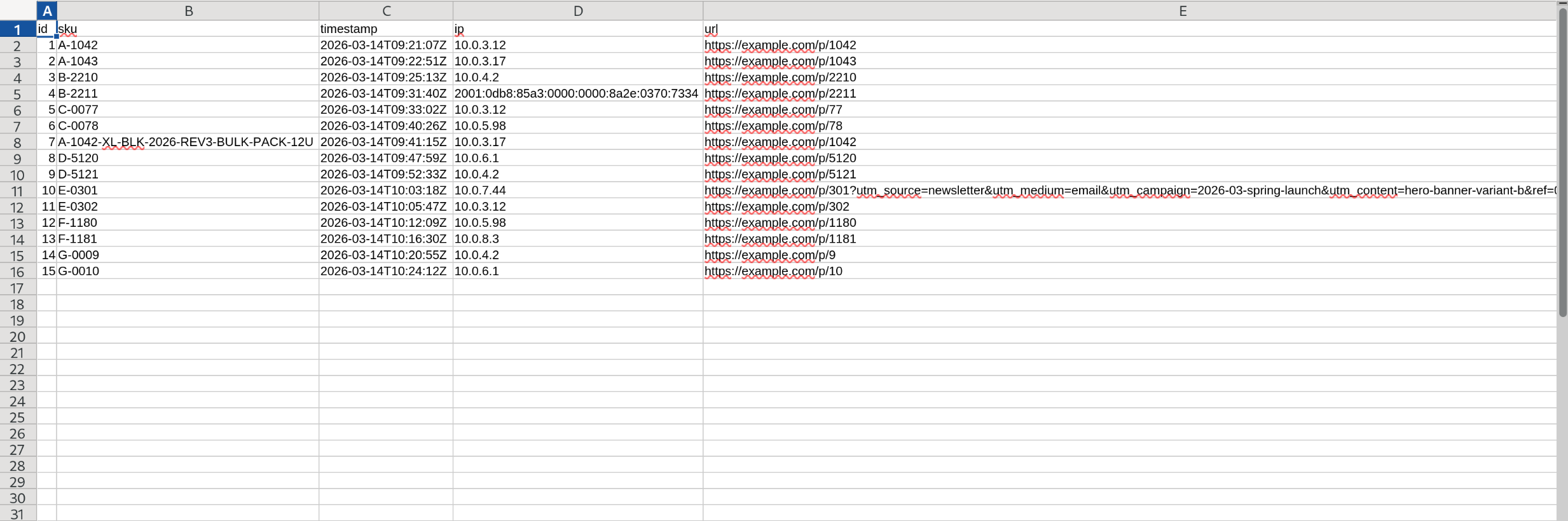Select row 1 header
This screenshot has height=521, width=1568.
tap(18, 29)
